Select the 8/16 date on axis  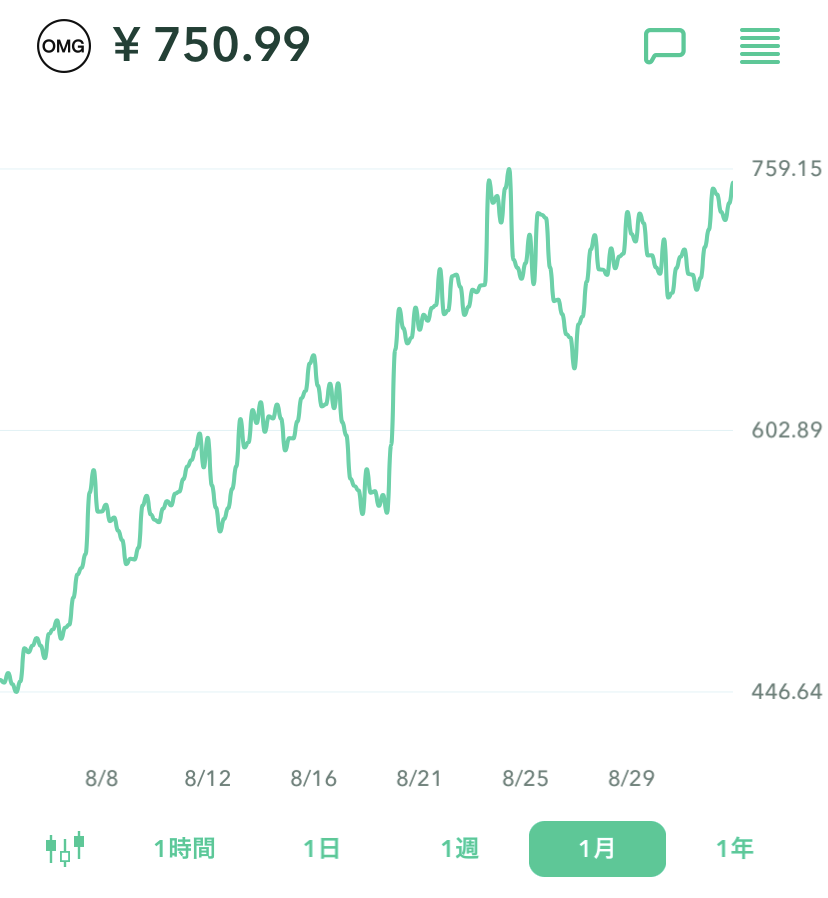point(314,779)
